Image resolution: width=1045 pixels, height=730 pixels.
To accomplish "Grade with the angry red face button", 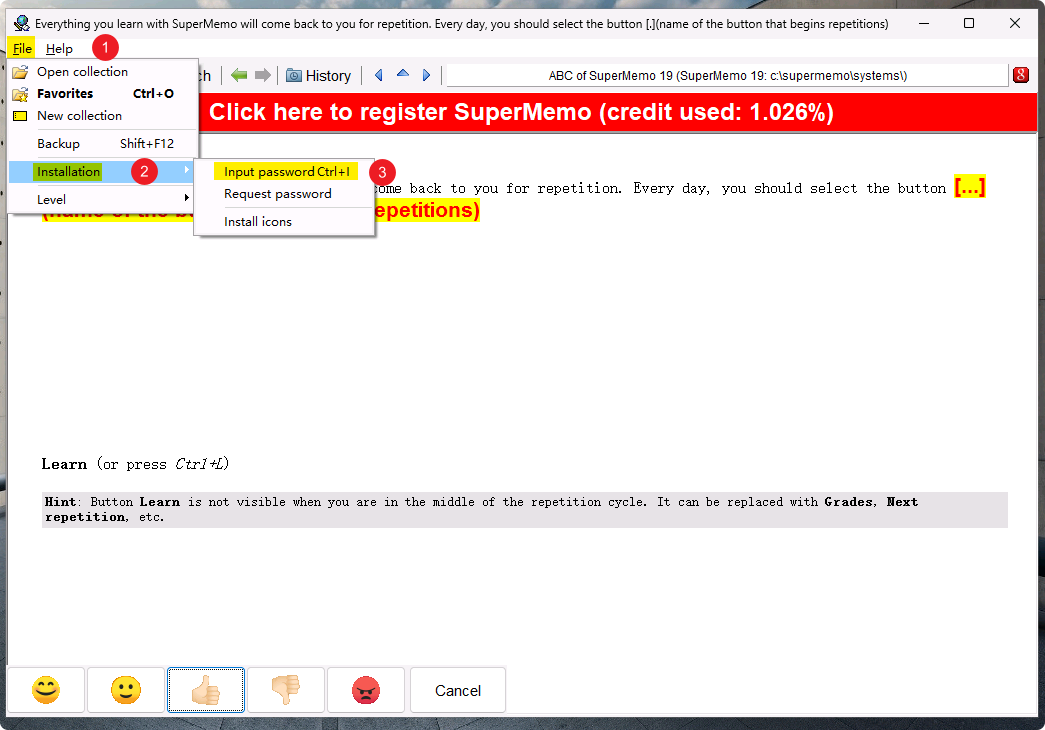I will [x=366, y=690].
